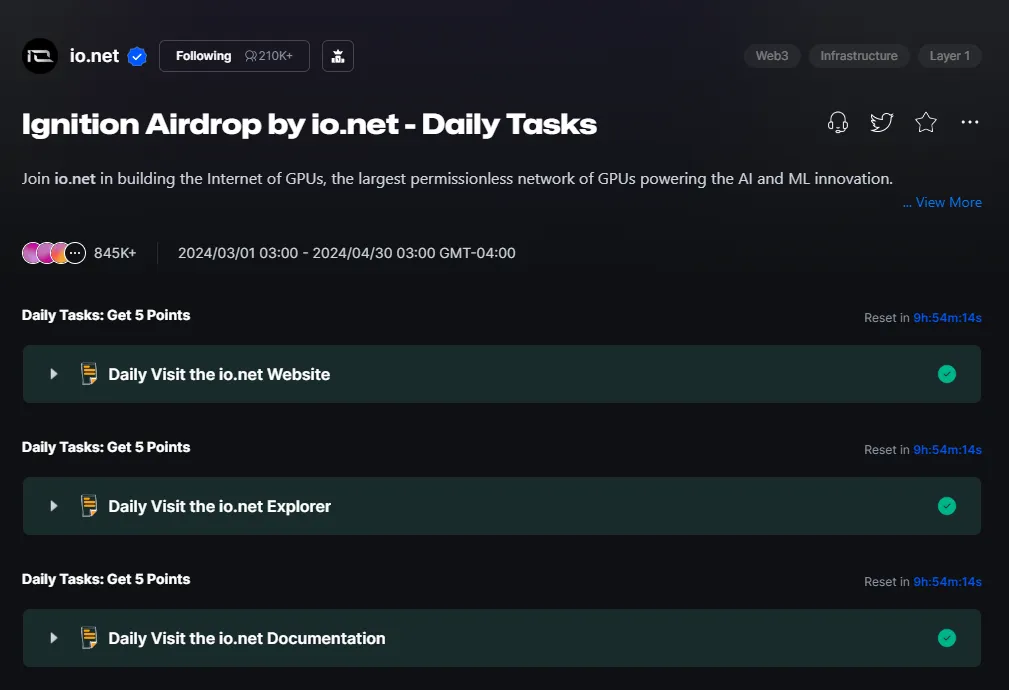Expand the Daily Visit the io.net Explorer task

click(53, 506)
